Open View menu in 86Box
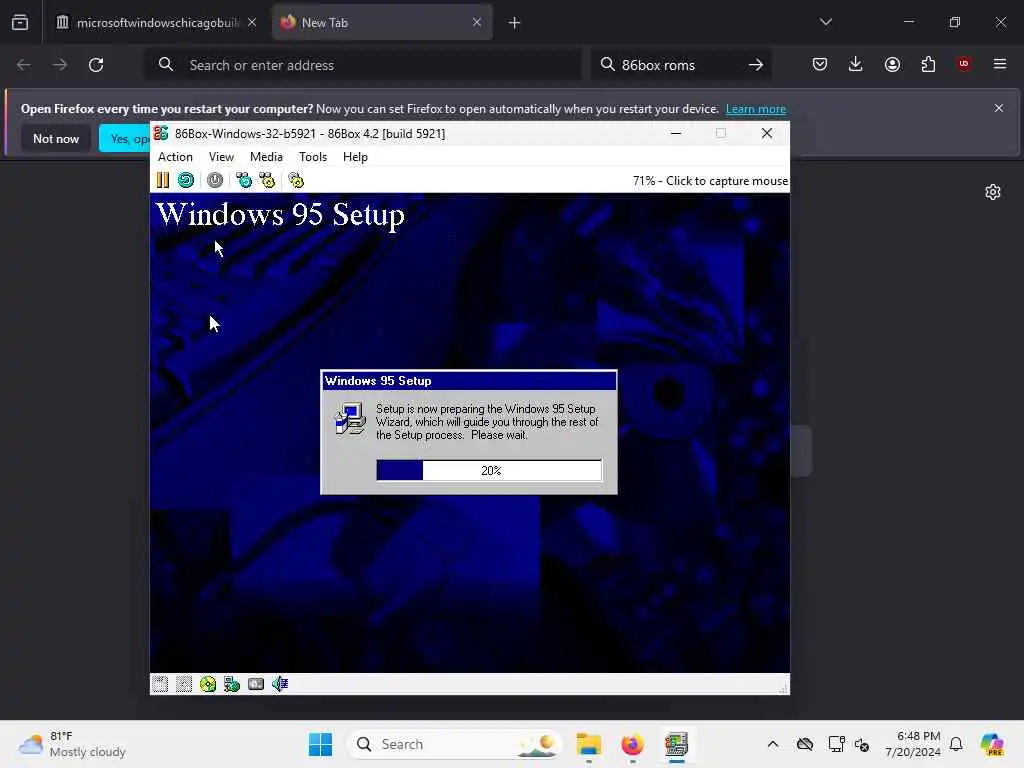The width and height of the screenshot is (1024, 768). point(221,157)
